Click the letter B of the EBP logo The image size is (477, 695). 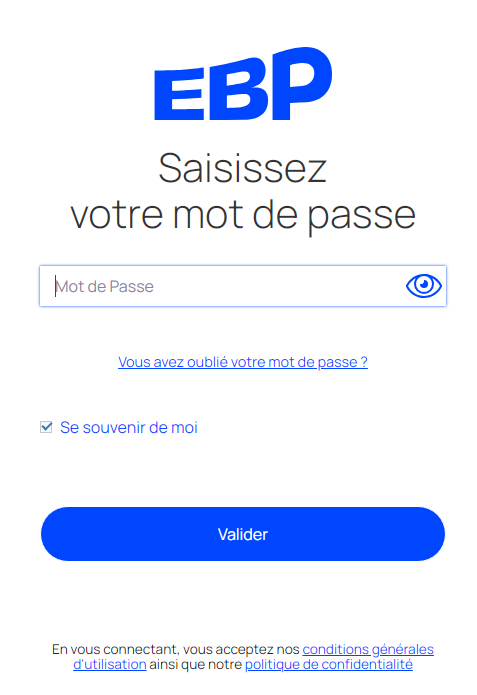click(237, 89)
